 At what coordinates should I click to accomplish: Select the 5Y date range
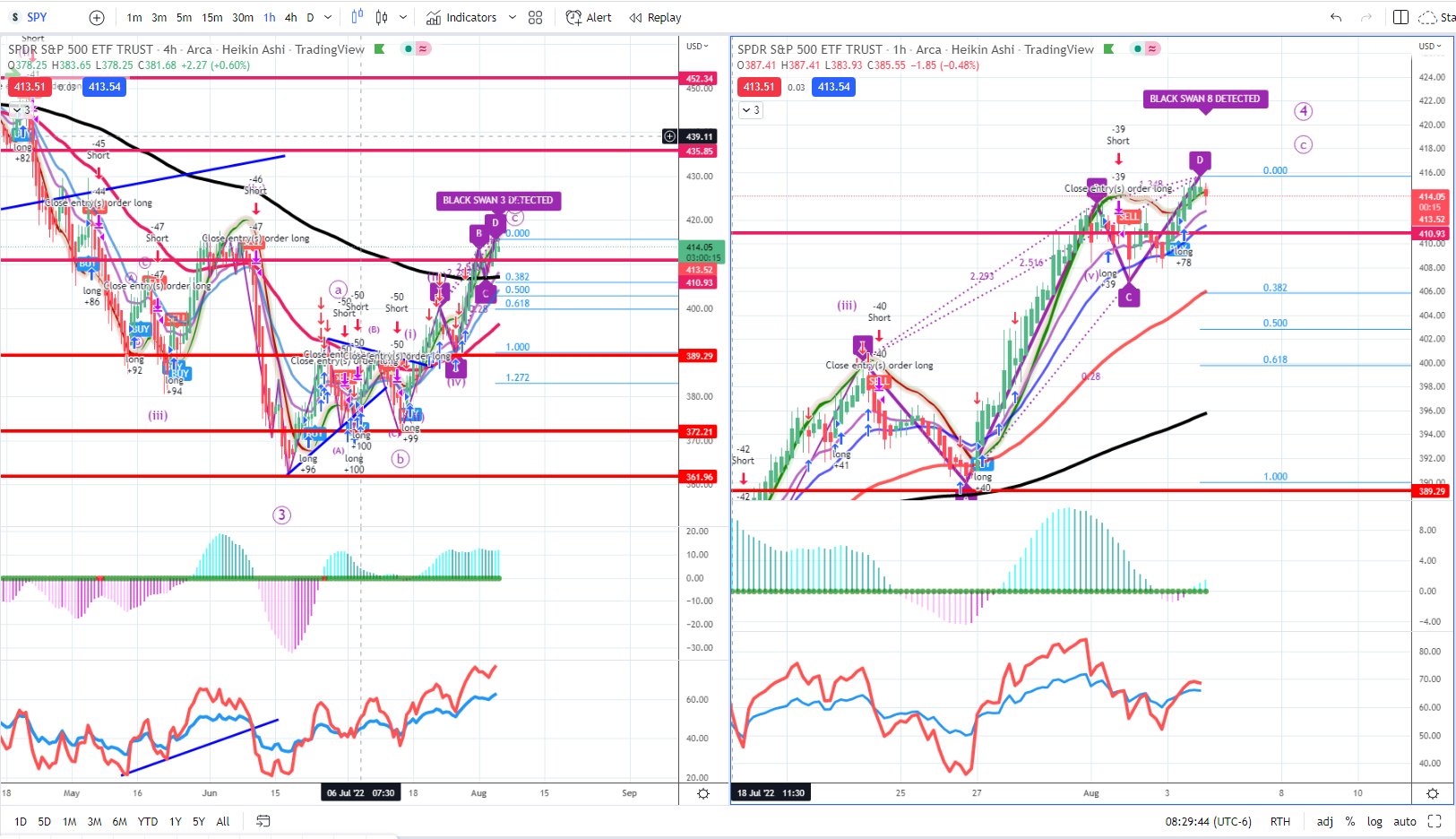[199, 821]
